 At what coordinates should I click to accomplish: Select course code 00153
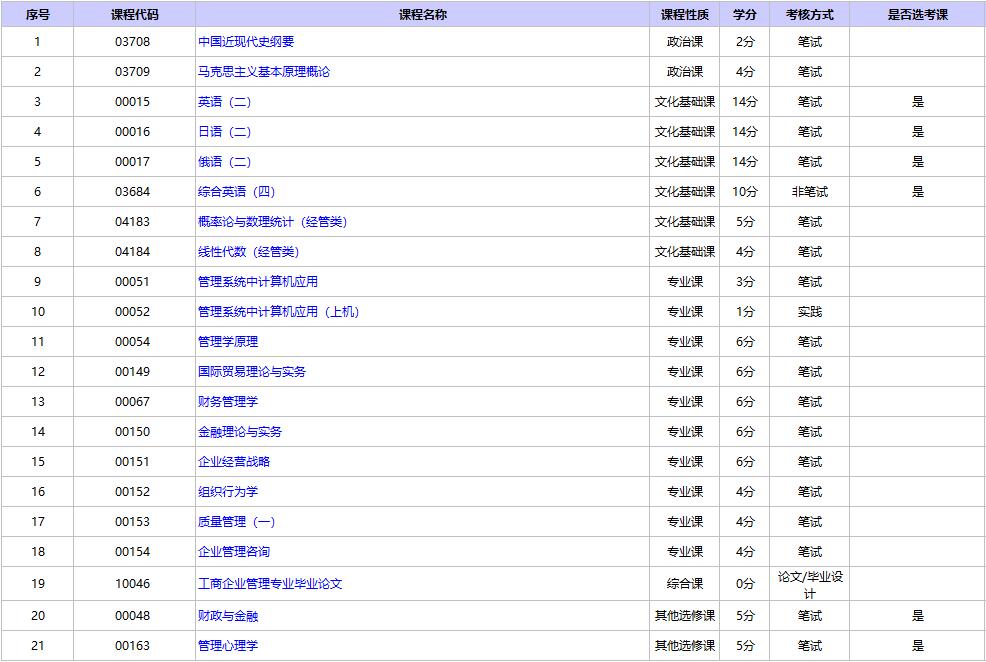point(133,522)
